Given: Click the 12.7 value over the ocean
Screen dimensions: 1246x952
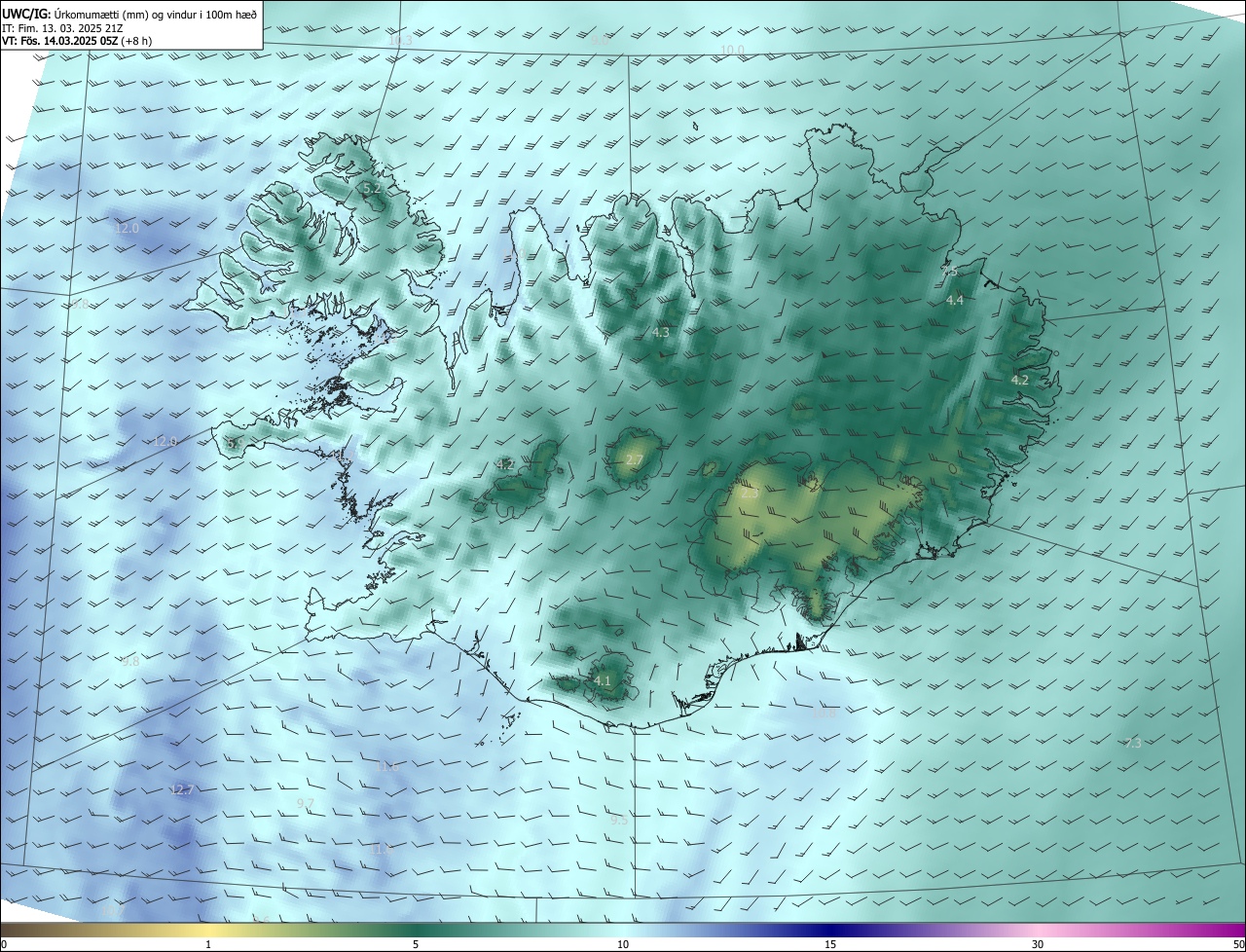Looking at the screenshot, I should point(182,789).
